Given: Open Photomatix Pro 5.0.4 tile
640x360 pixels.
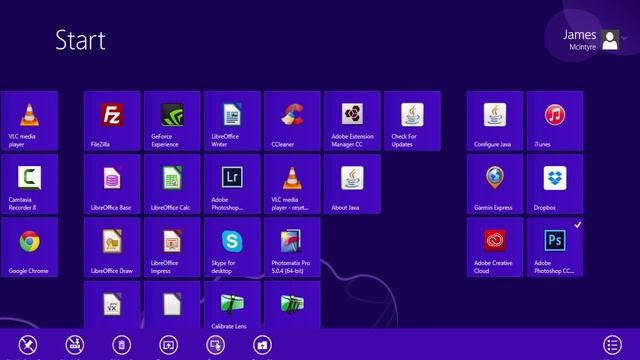Looking at the screenshot, I should point(292,247).
